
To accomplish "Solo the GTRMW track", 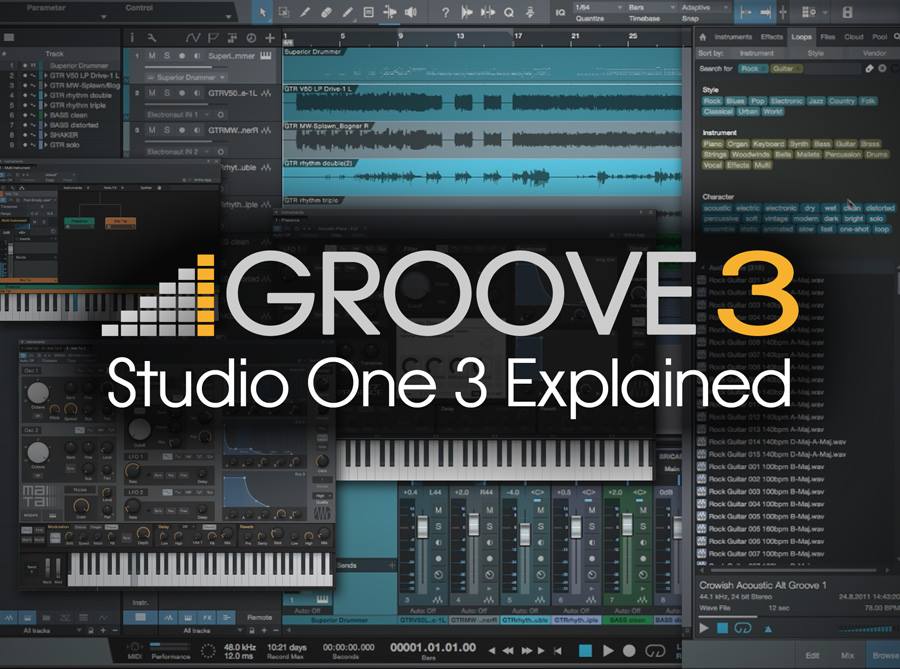I will 167,130.
